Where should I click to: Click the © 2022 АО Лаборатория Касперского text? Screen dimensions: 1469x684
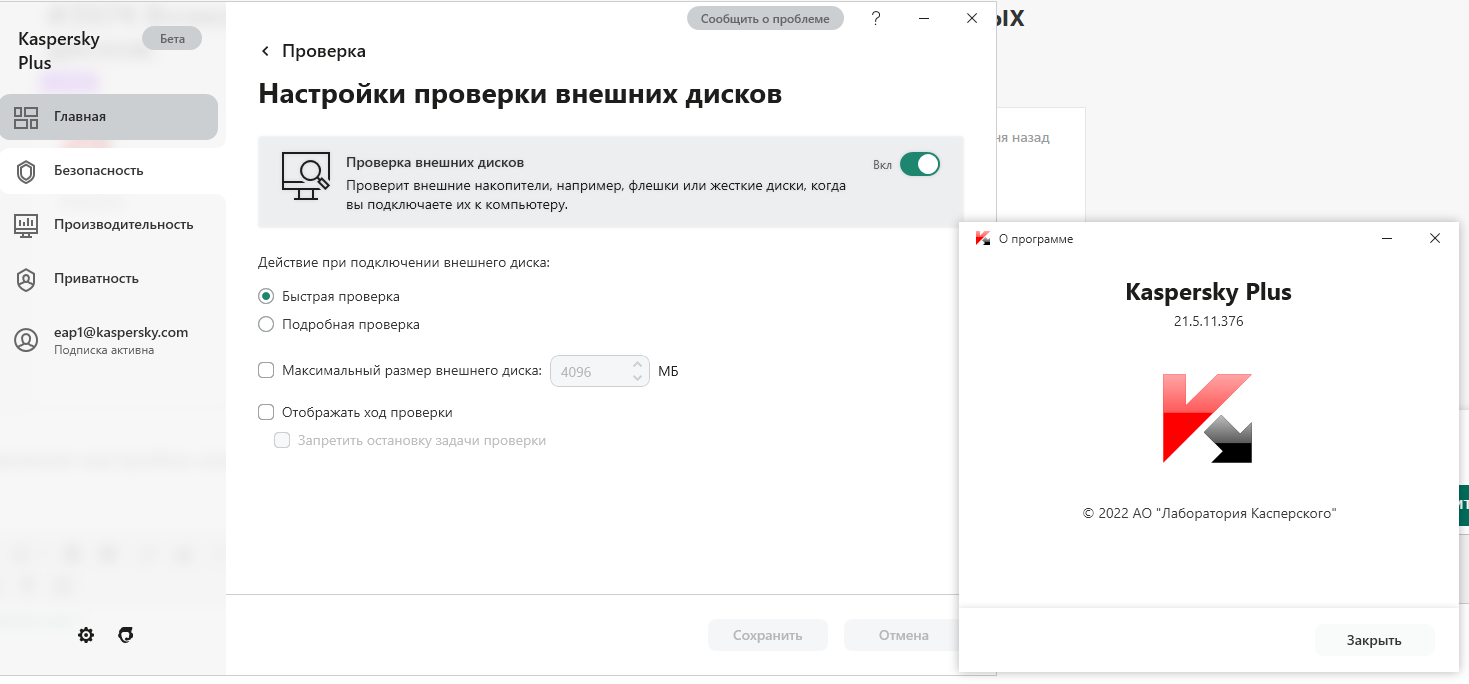[1209, 513]
